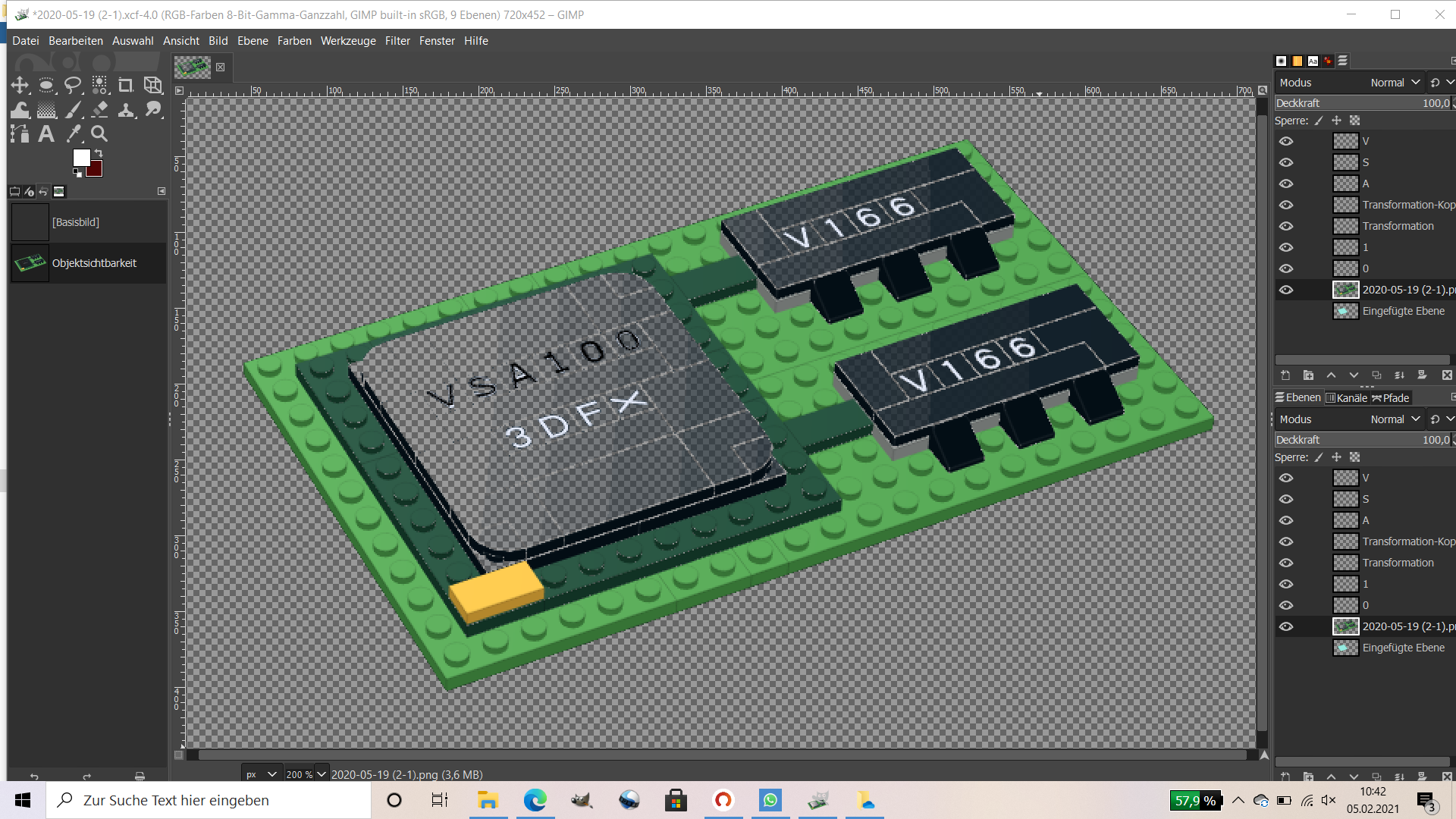Viewport: 1456px width, 819px height.
Task: Select the Eraser tool
Action: [99, 110]
